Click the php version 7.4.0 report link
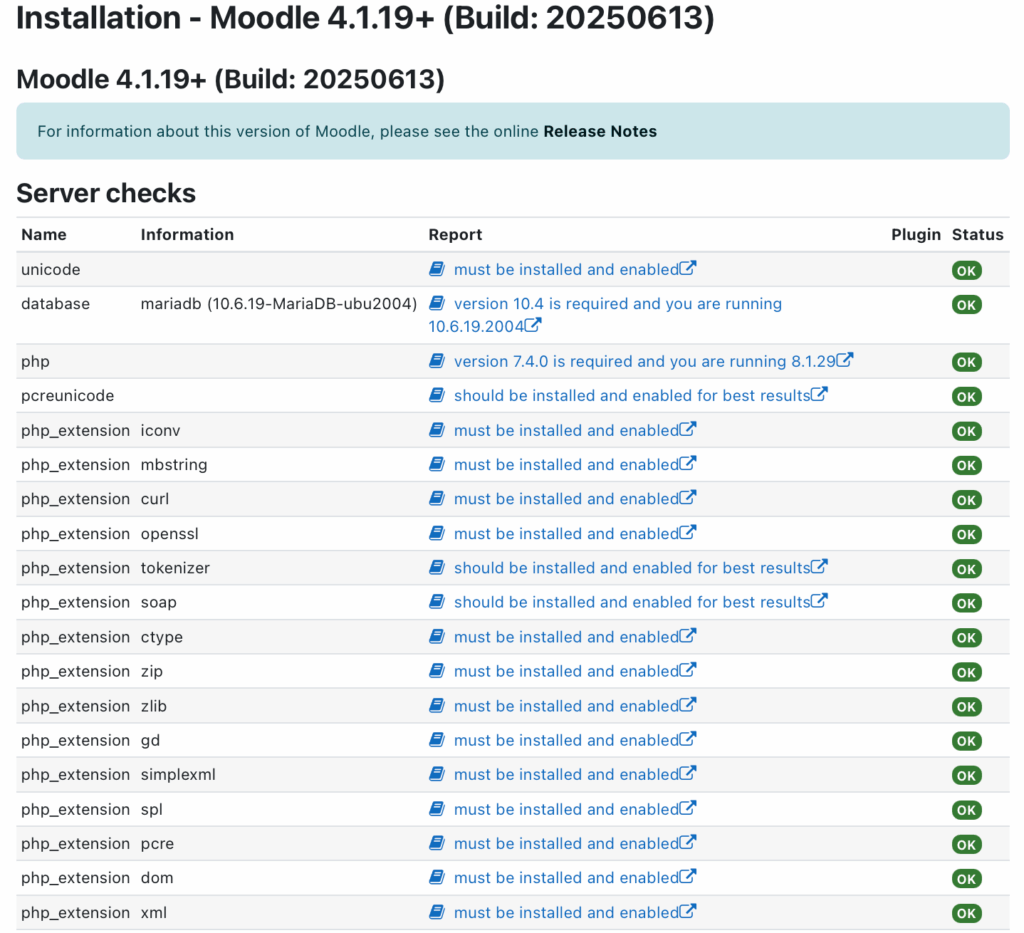 pyautogui.click(x=640, y=361)
